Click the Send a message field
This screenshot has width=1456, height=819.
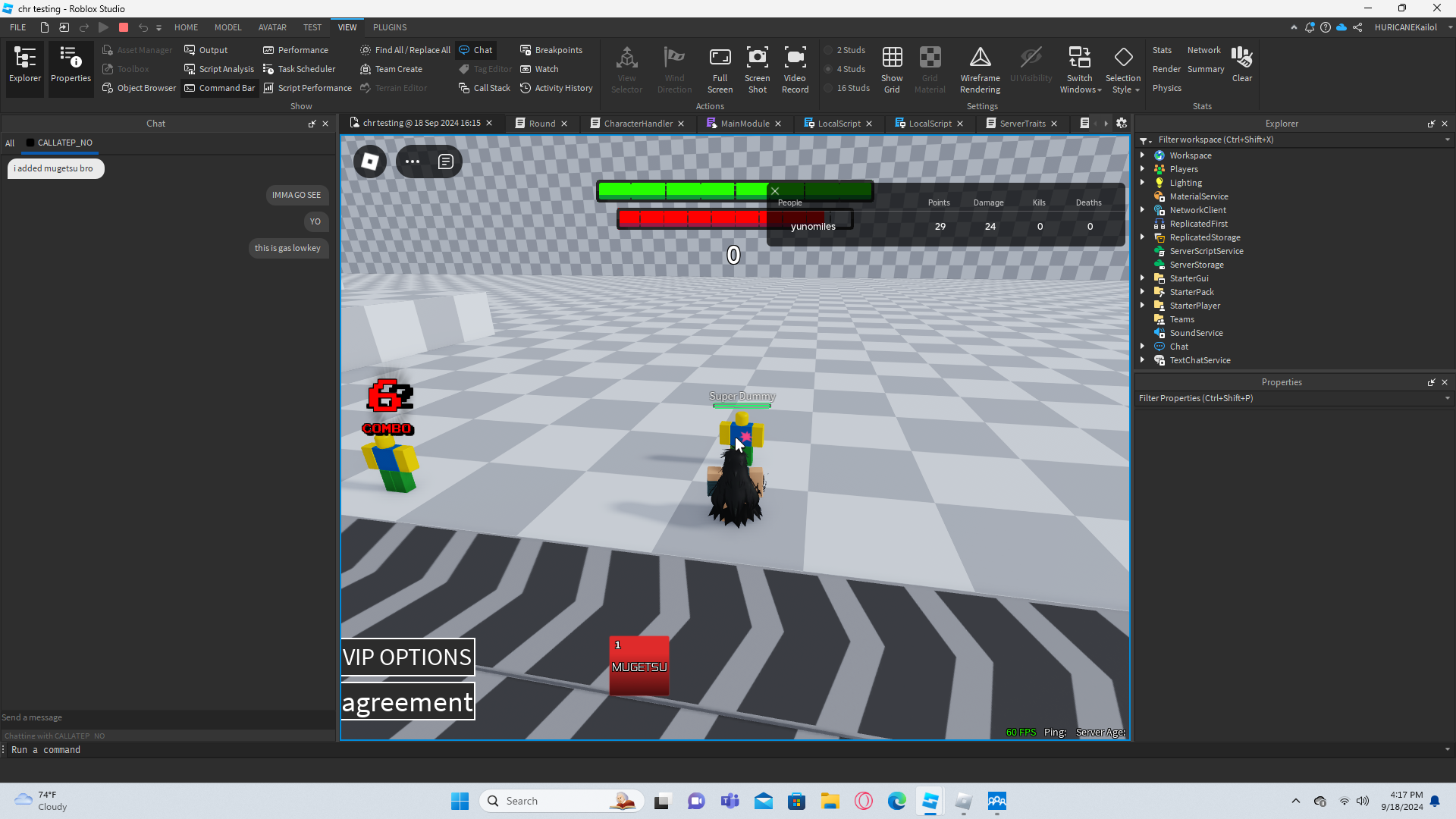click(167, 717)
